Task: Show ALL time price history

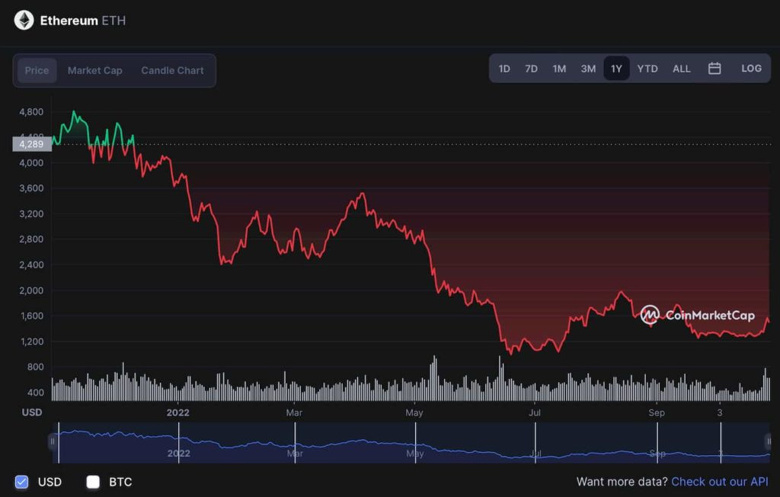Action: [681, 69]
